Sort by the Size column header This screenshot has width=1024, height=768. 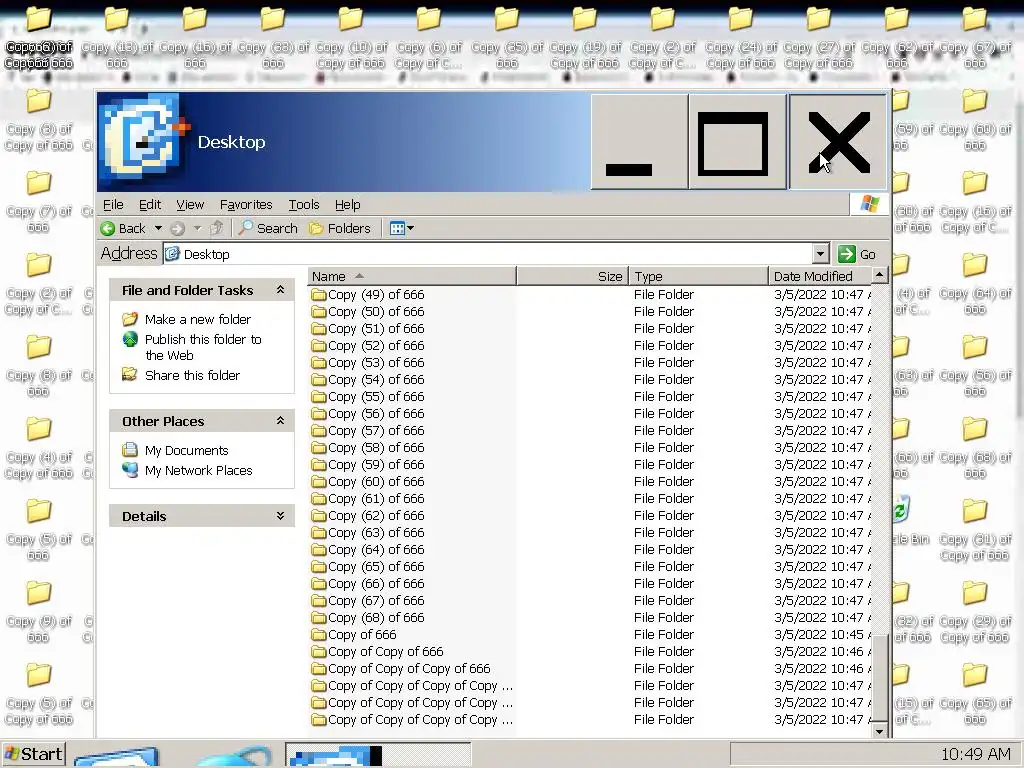573,276
